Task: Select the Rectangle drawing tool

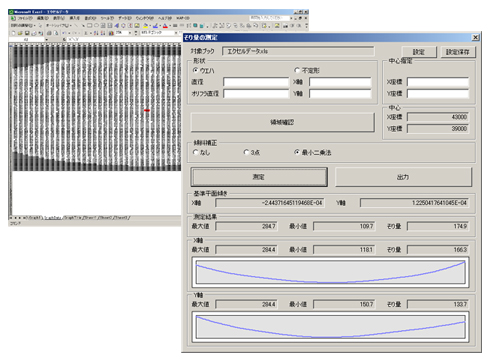Action: pos(89,25)
